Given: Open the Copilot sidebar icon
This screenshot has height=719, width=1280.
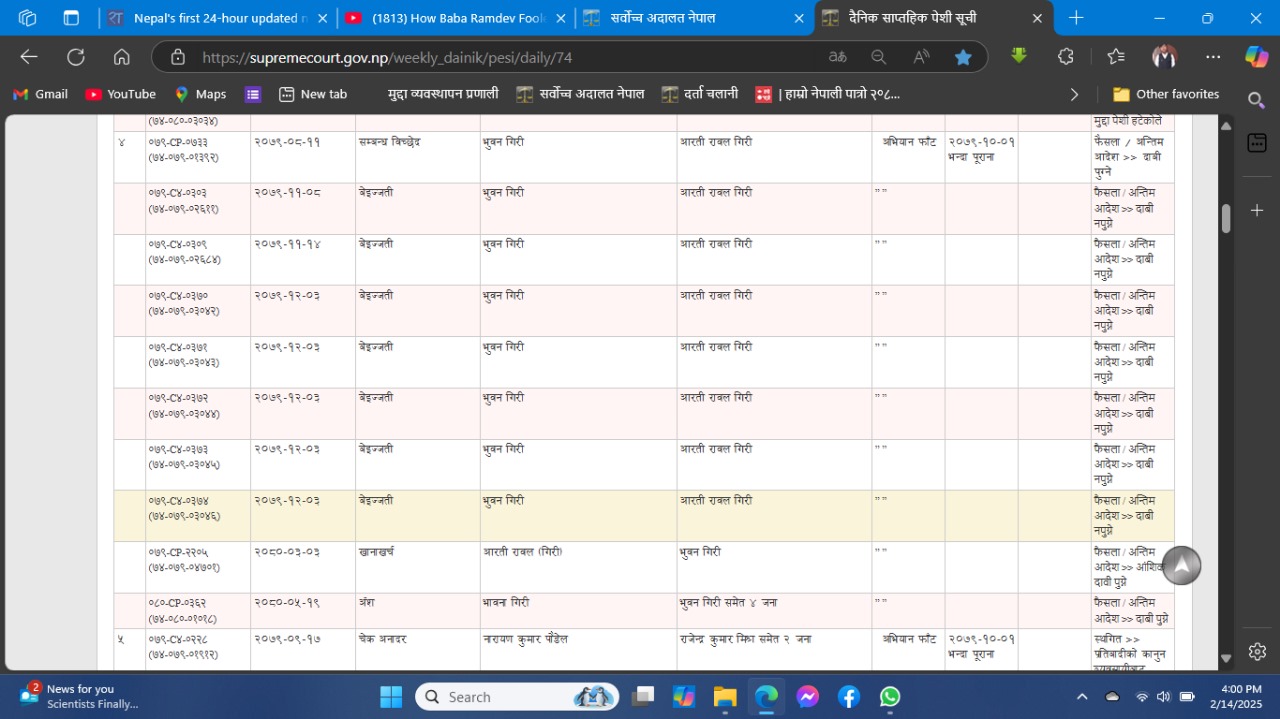Looking at the screenshot, I should (1256, 57).
